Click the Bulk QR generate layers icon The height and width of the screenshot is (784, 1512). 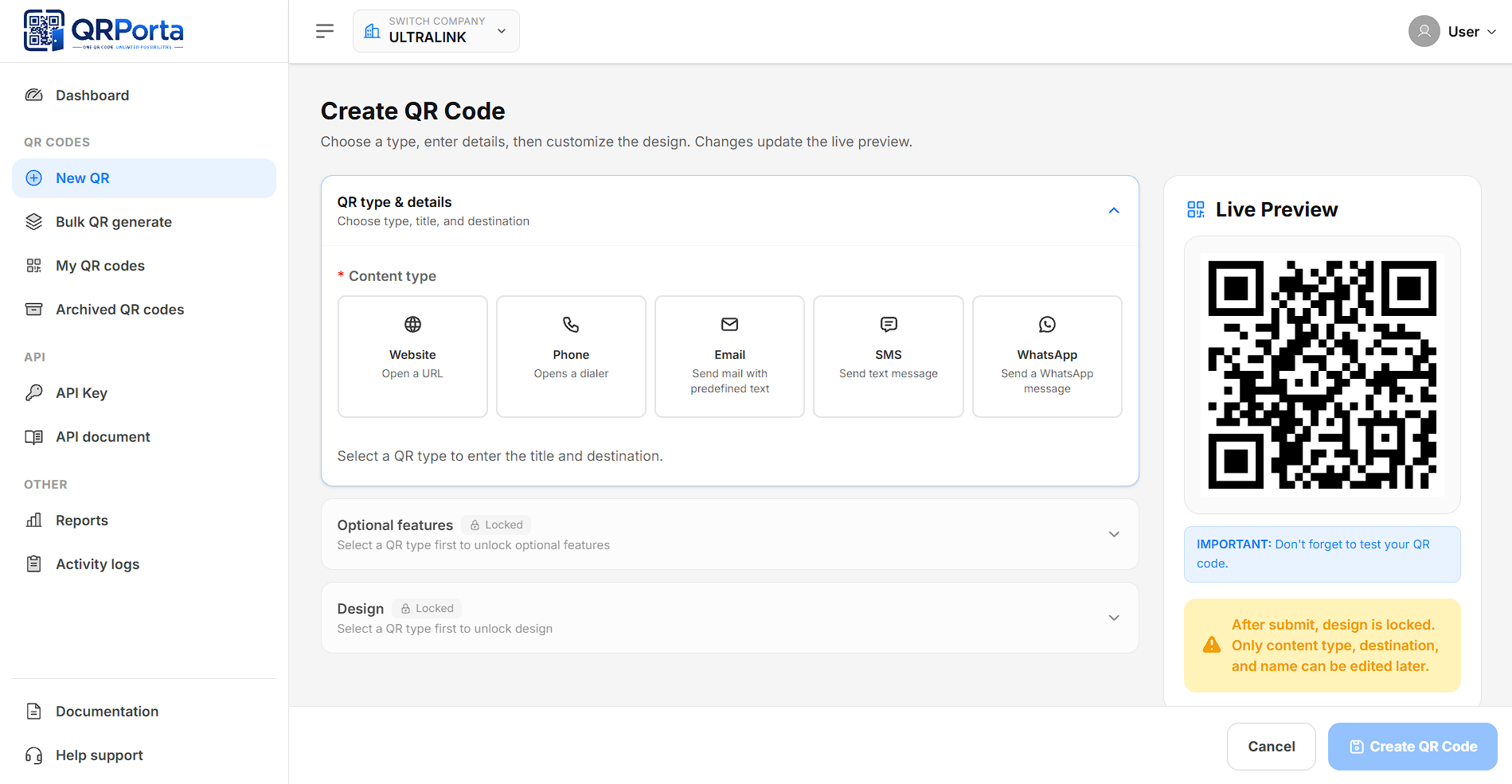[x=33, y=222]
